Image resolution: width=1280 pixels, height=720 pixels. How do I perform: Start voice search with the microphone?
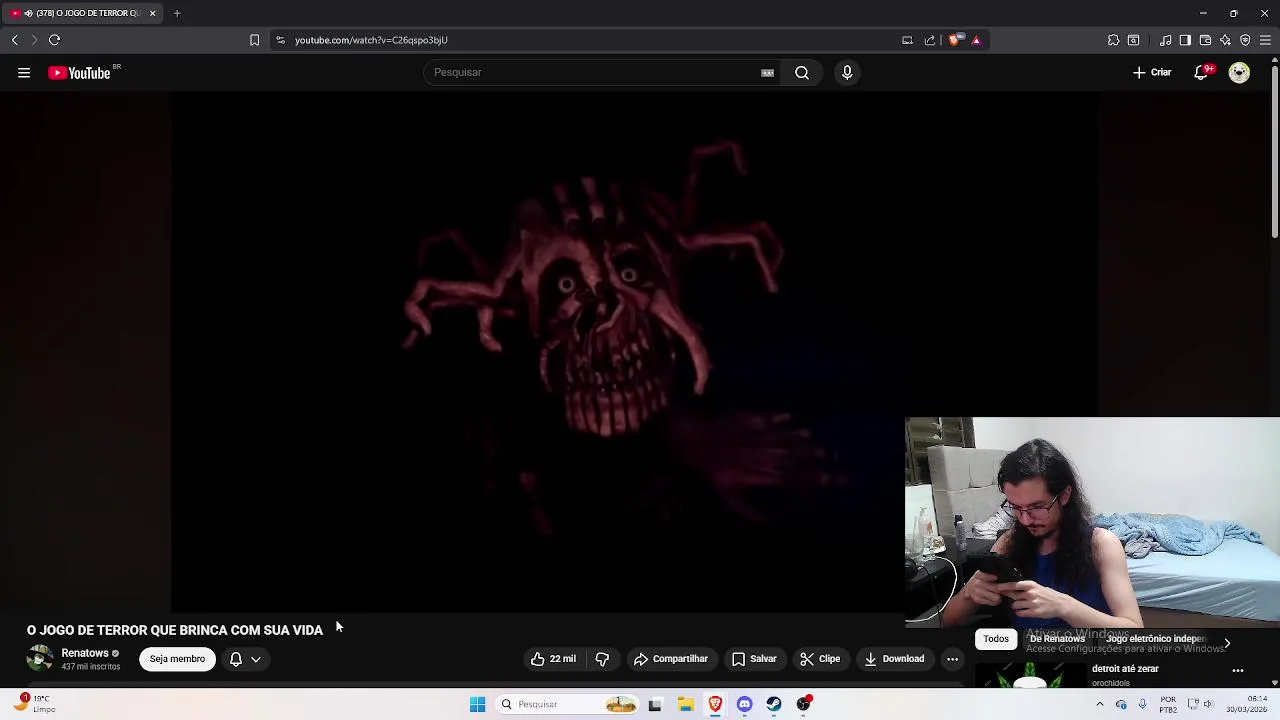coord(847,72)
